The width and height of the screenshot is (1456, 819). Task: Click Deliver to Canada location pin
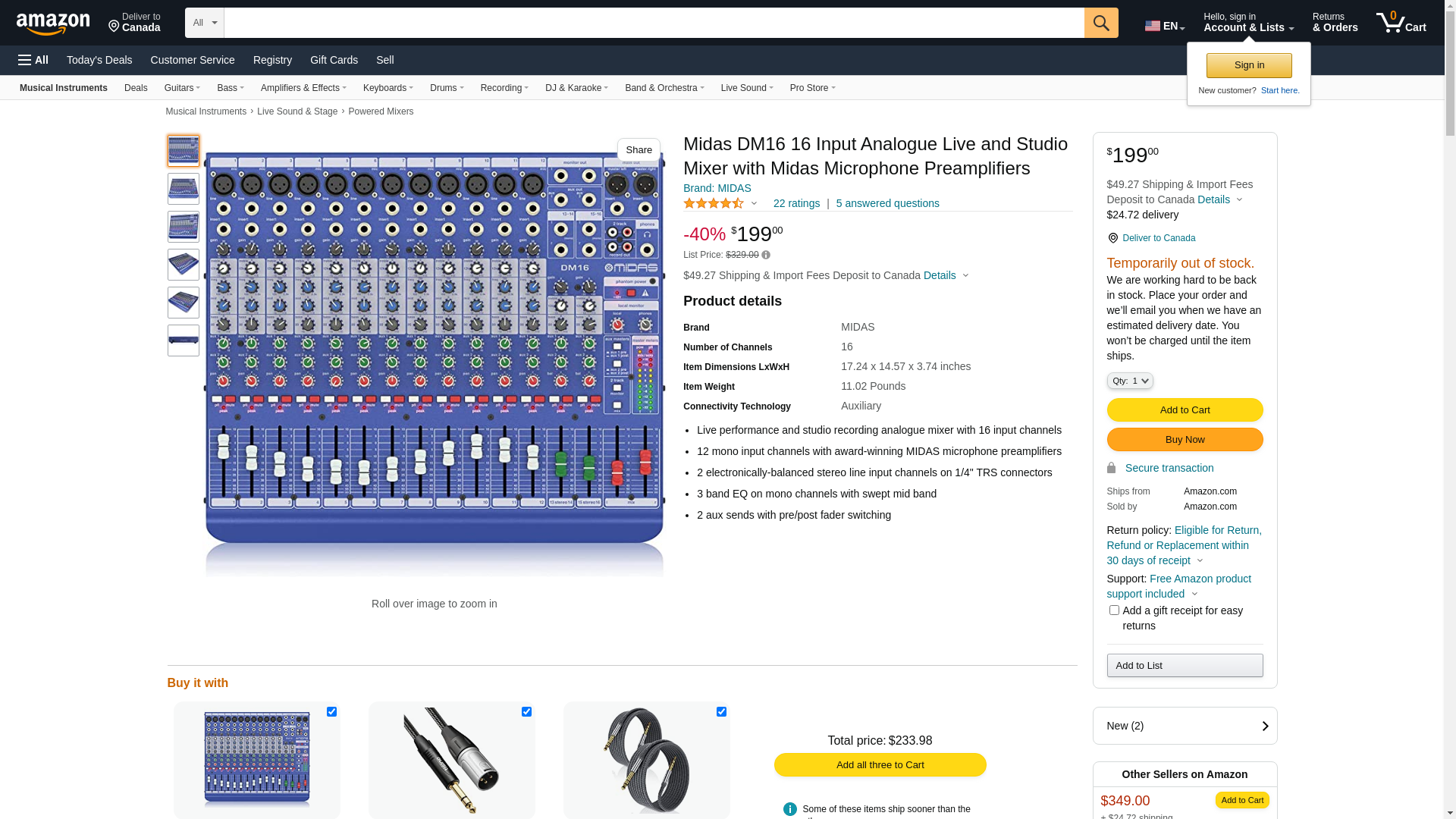click(1112, 238)
